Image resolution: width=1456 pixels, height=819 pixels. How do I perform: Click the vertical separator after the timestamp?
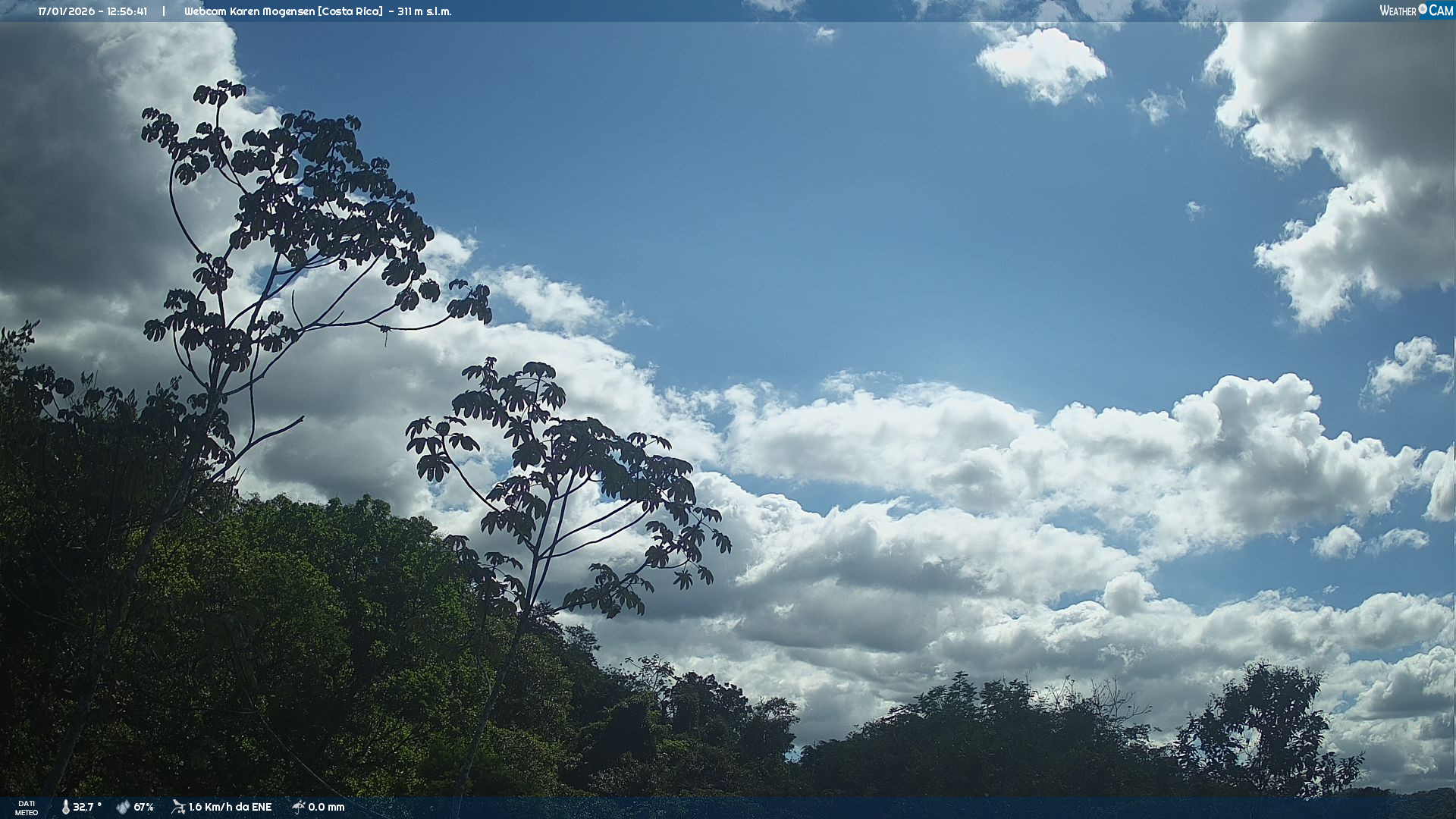click(164, 11)
